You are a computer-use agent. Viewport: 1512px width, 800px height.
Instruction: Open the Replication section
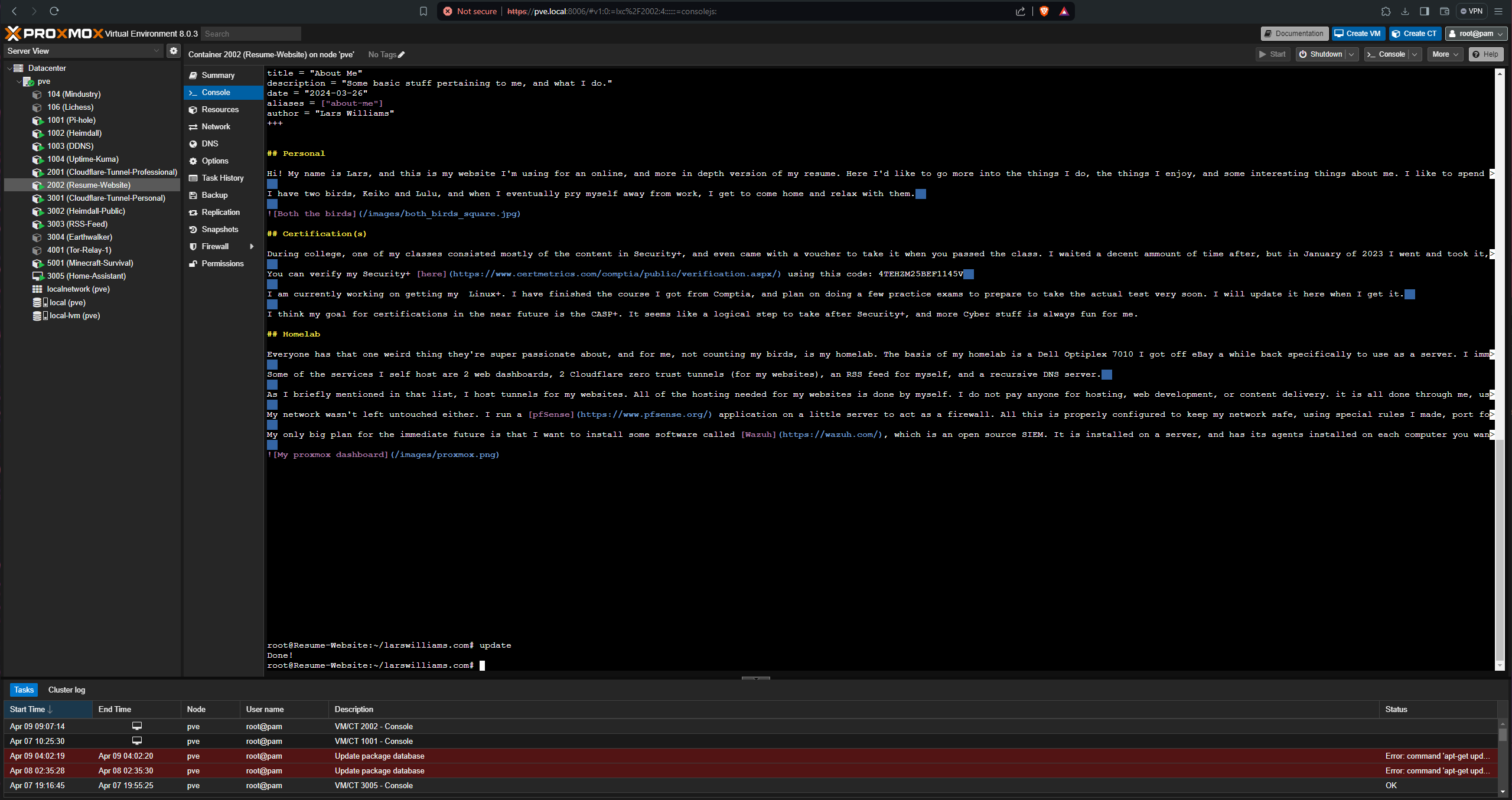click(223, 213)
